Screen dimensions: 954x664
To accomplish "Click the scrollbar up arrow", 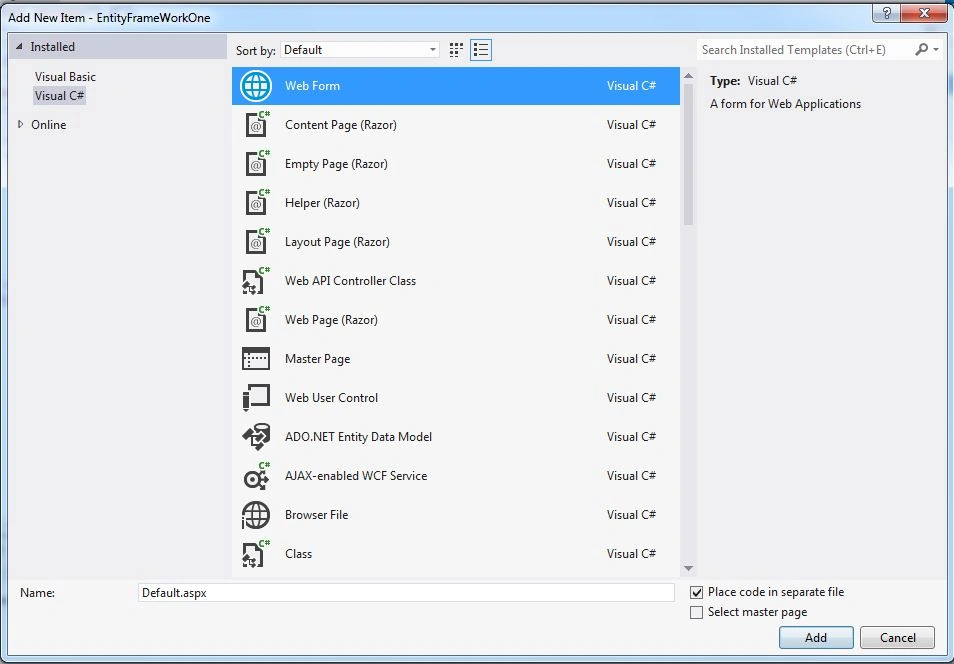I will pyautogui.click(x=688, y=76).
